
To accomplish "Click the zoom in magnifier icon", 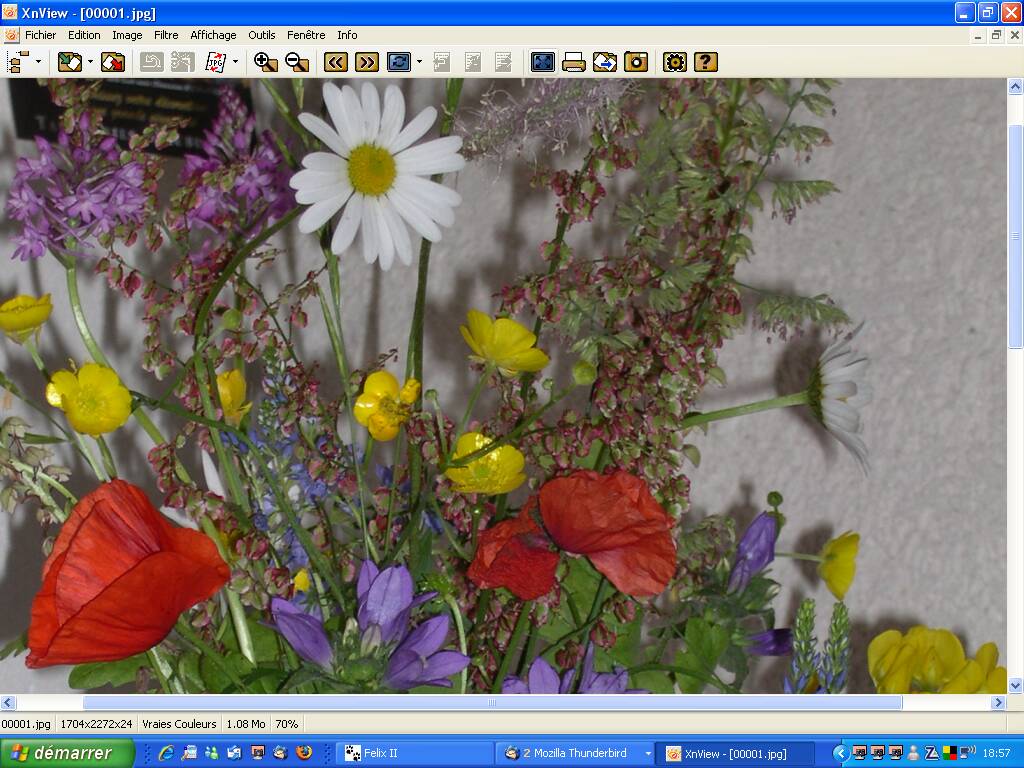I will tap(266, 62).
